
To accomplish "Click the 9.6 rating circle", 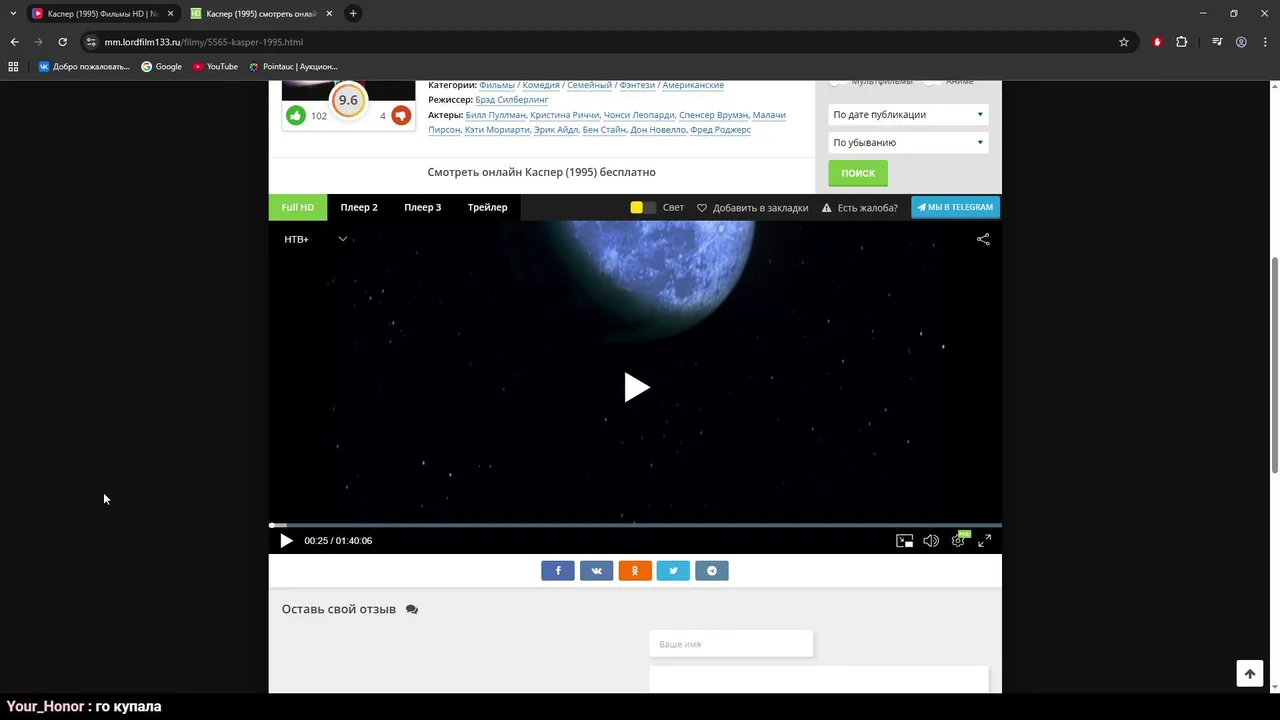I will coord(348,100).
